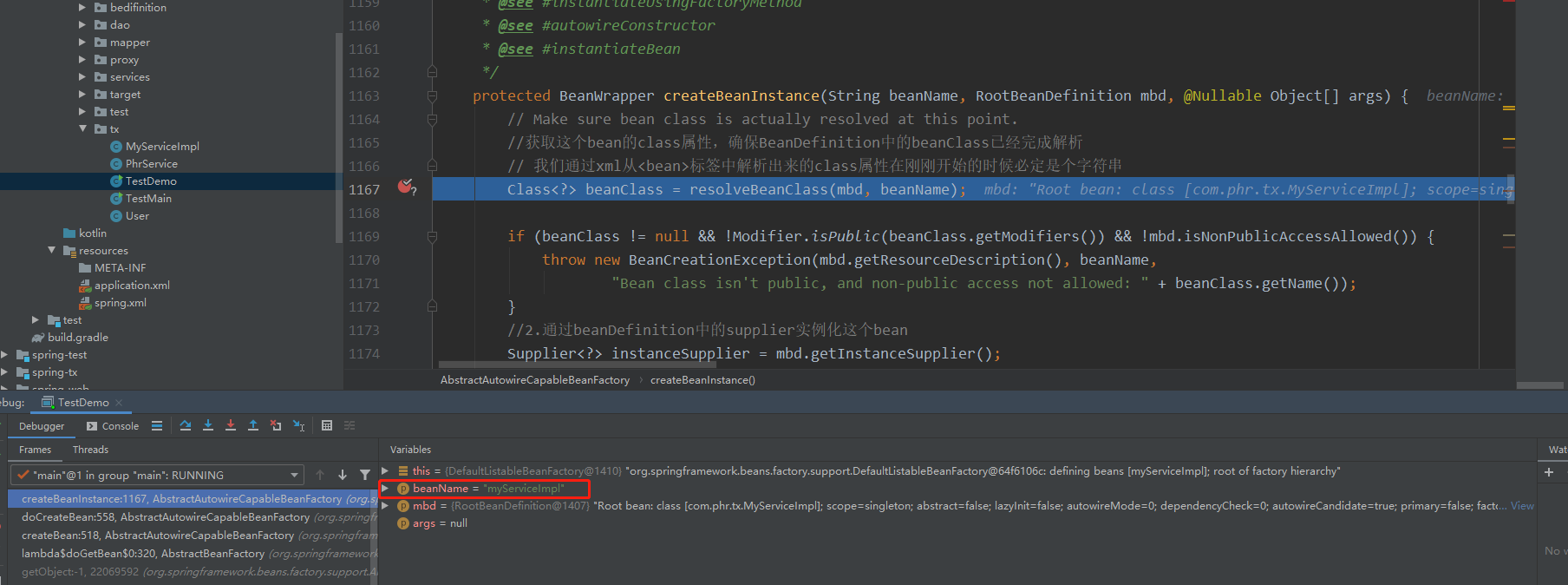The height and width of the screenshot is (585, 1568).
Task: Click View link for mbd value
Action: pyautogui.click(x=1522, y=505)
